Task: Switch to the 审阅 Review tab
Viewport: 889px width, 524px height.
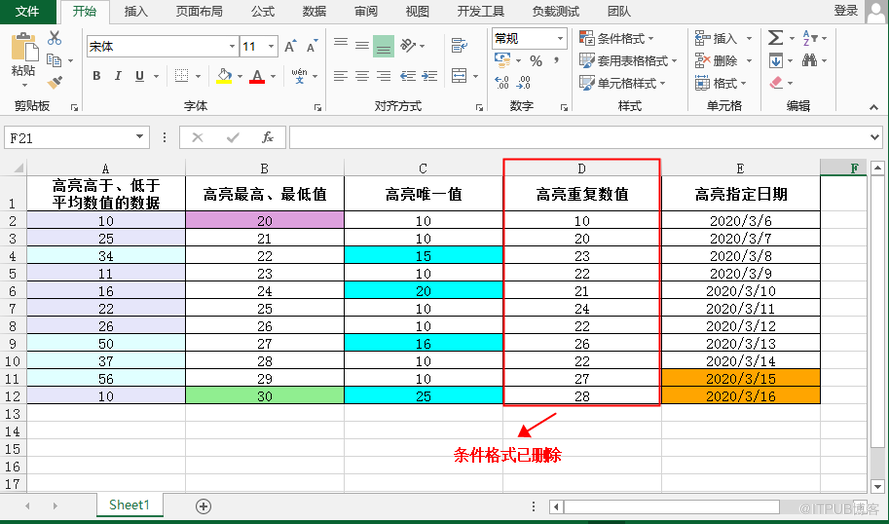Action: (366, 11)
